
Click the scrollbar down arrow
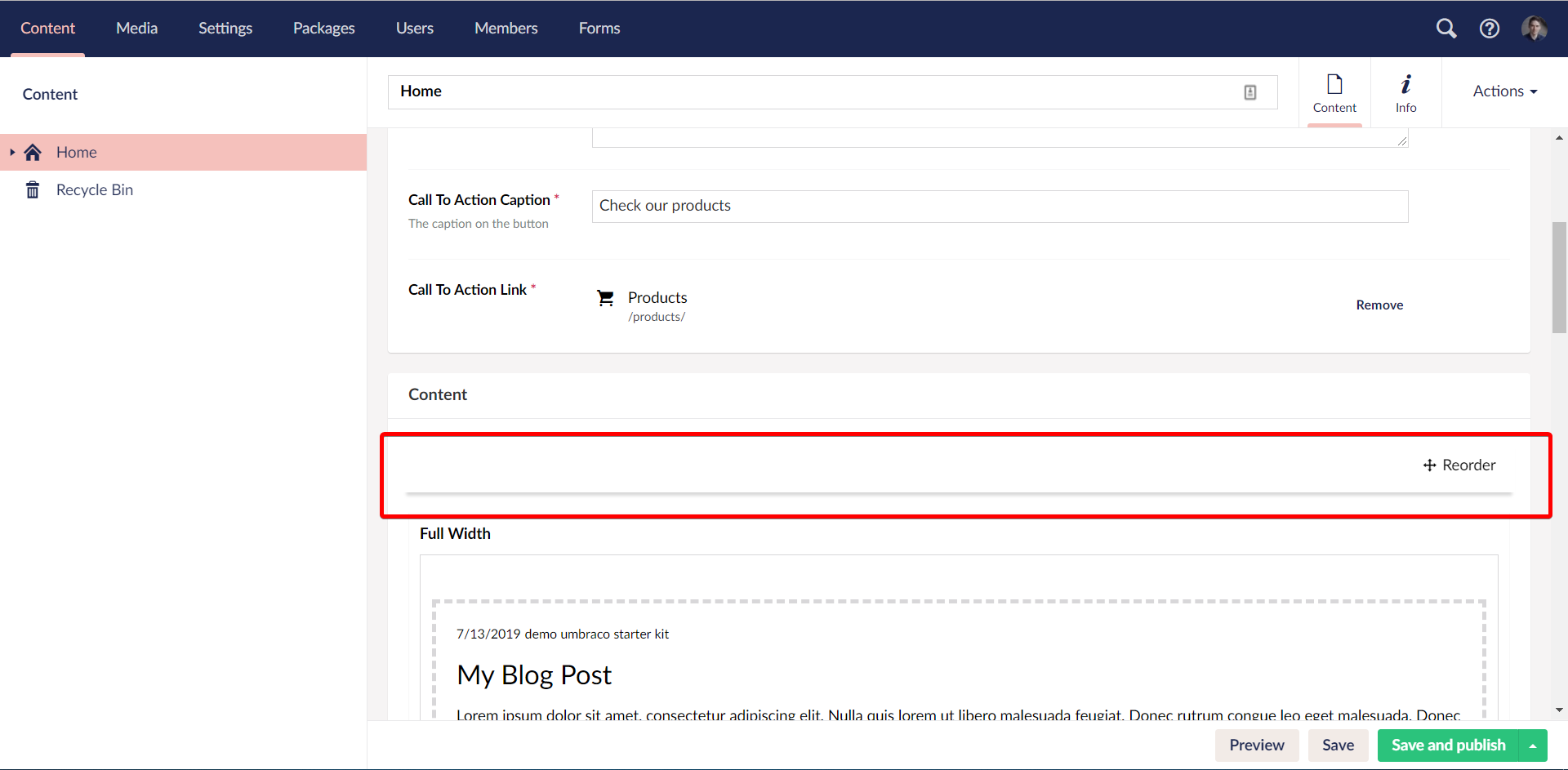(x=1559, y=711)
